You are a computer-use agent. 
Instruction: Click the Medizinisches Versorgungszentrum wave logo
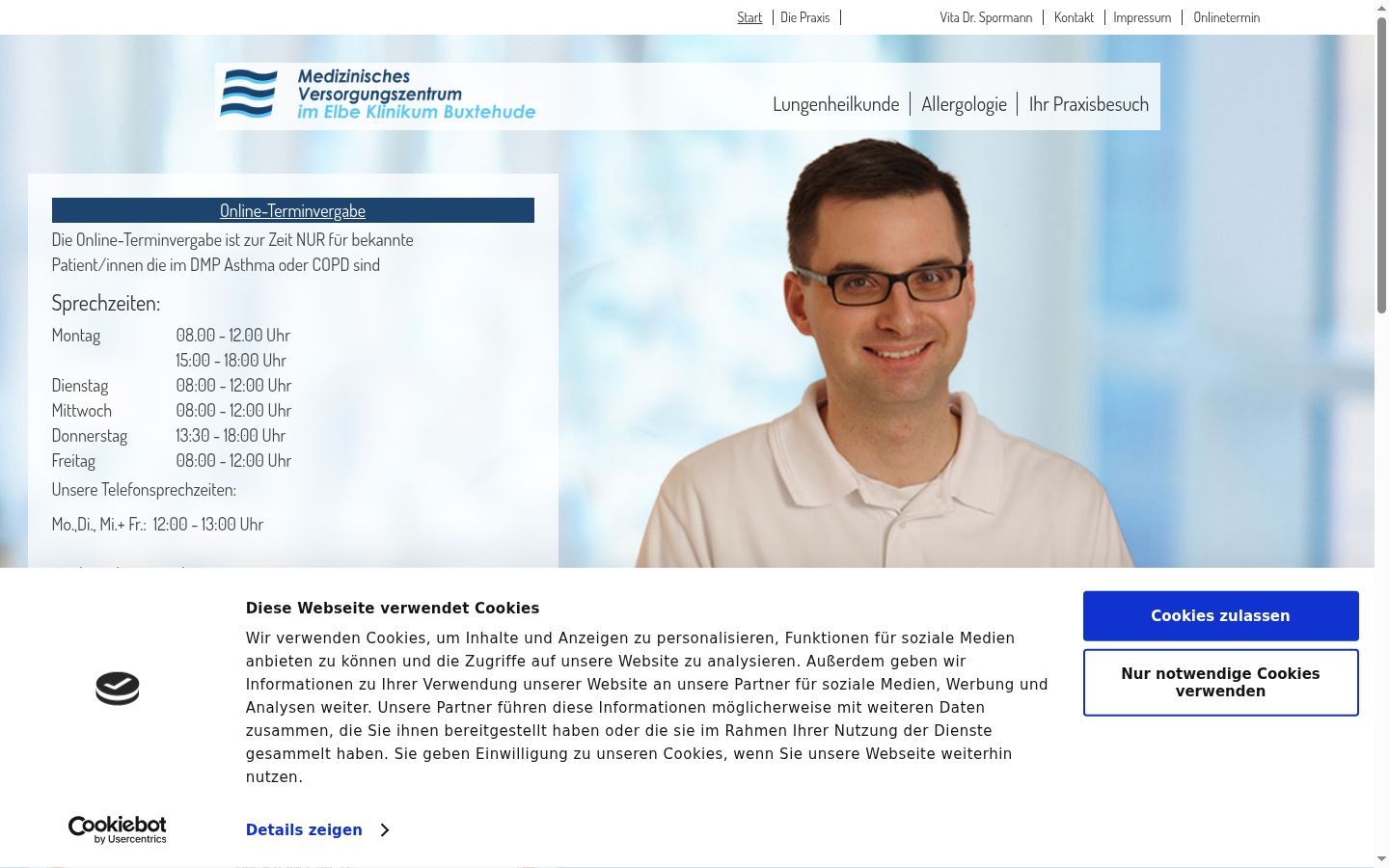pos(378,95)
